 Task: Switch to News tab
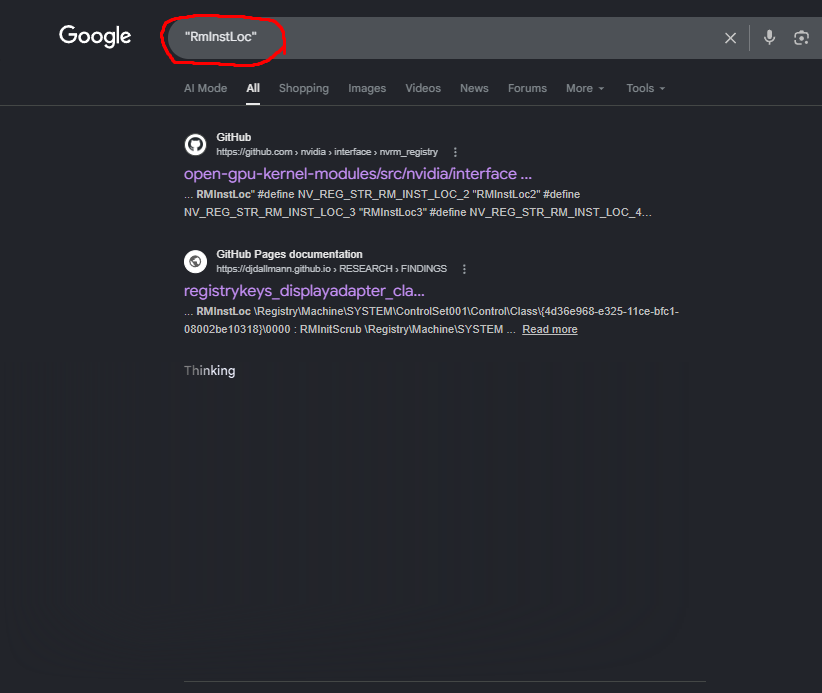474,88
